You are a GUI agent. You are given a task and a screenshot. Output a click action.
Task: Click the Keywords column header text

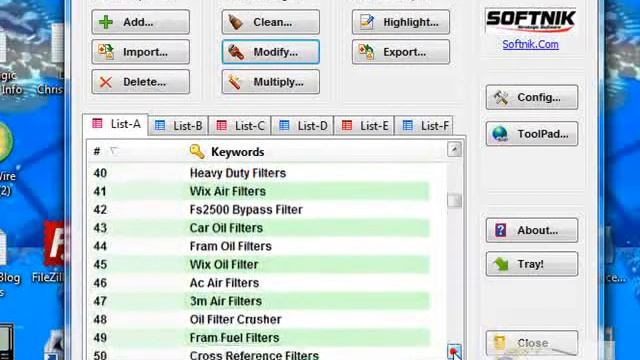(238, 152)
